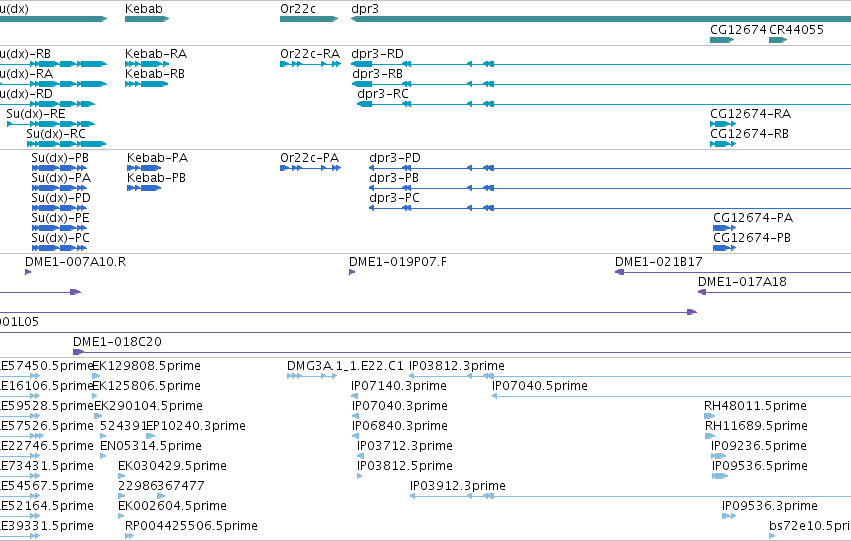Select the teal Kebab gene bar glyph
The image size is (851, 541).
click(x=147, y=19)
